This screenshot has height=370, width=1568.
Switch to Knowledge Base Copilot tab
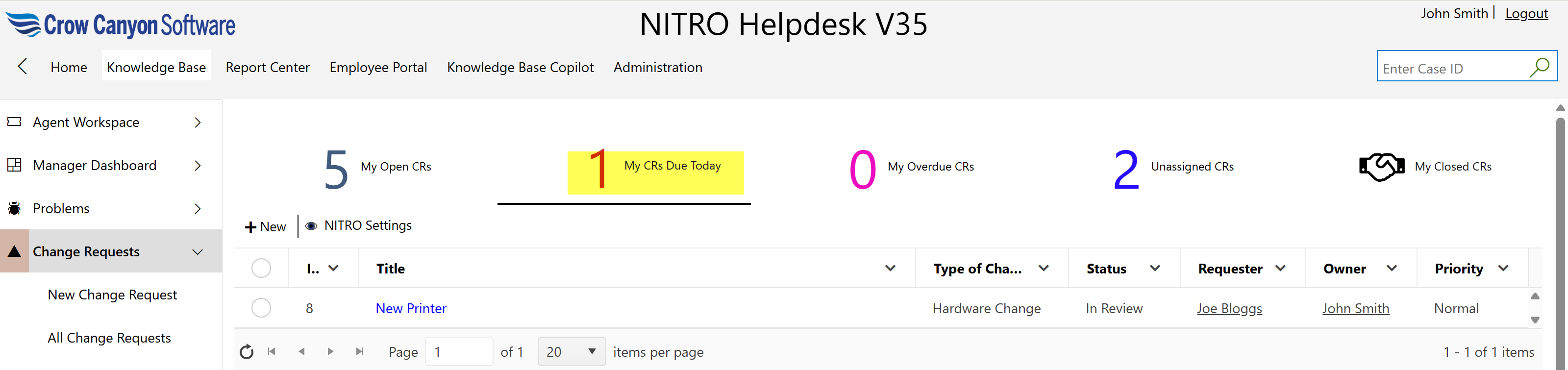pos(520,67)
